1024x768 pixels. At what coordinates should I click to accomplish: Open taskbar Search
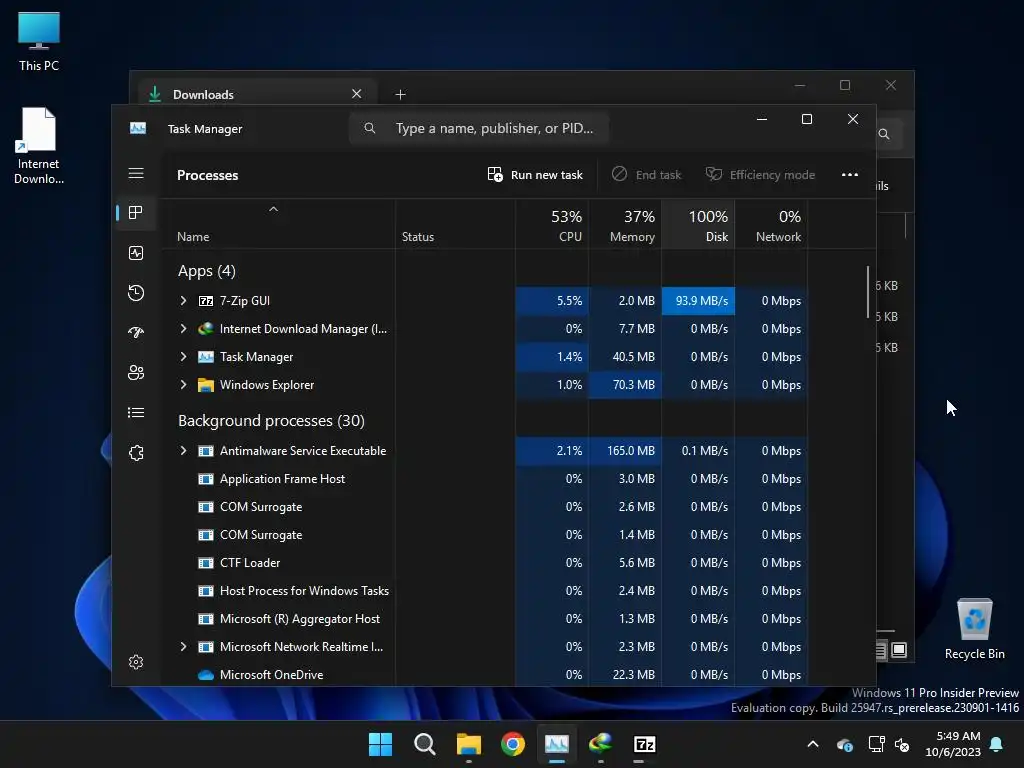pos(424,744)
